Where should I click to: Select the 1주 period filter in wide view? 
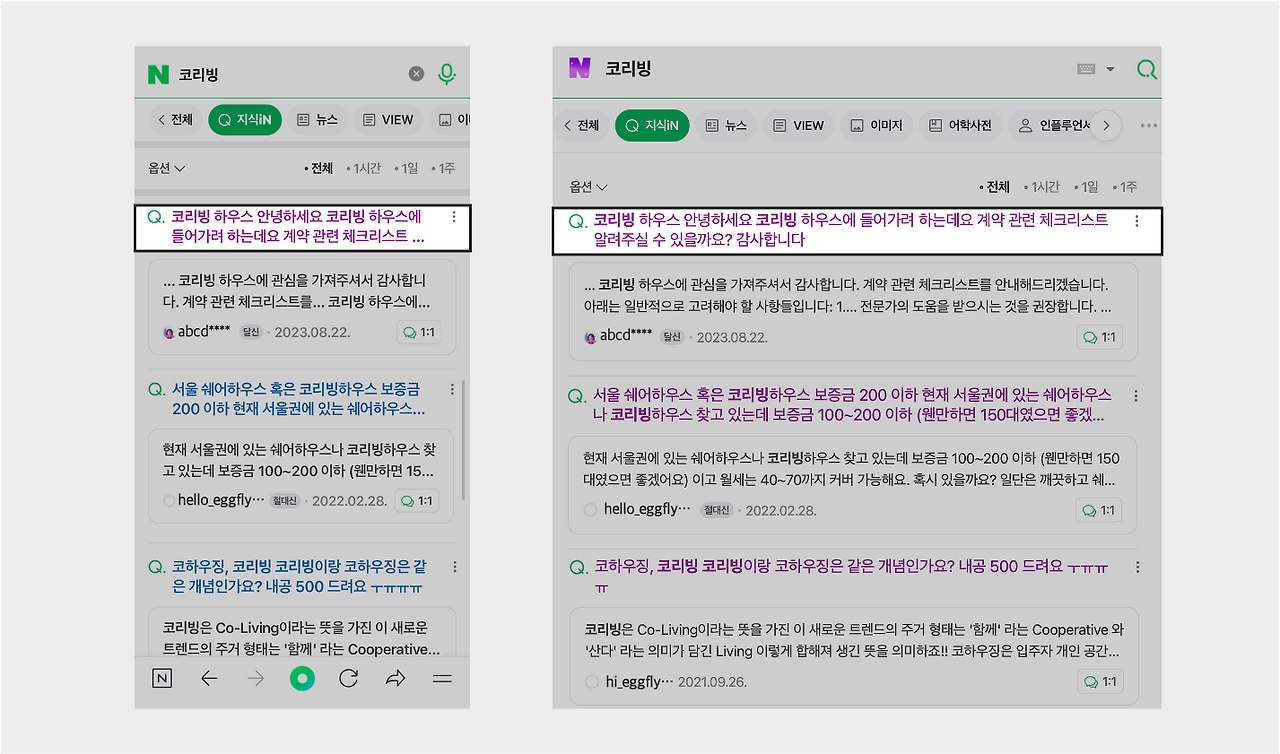tap(1124, 187)
